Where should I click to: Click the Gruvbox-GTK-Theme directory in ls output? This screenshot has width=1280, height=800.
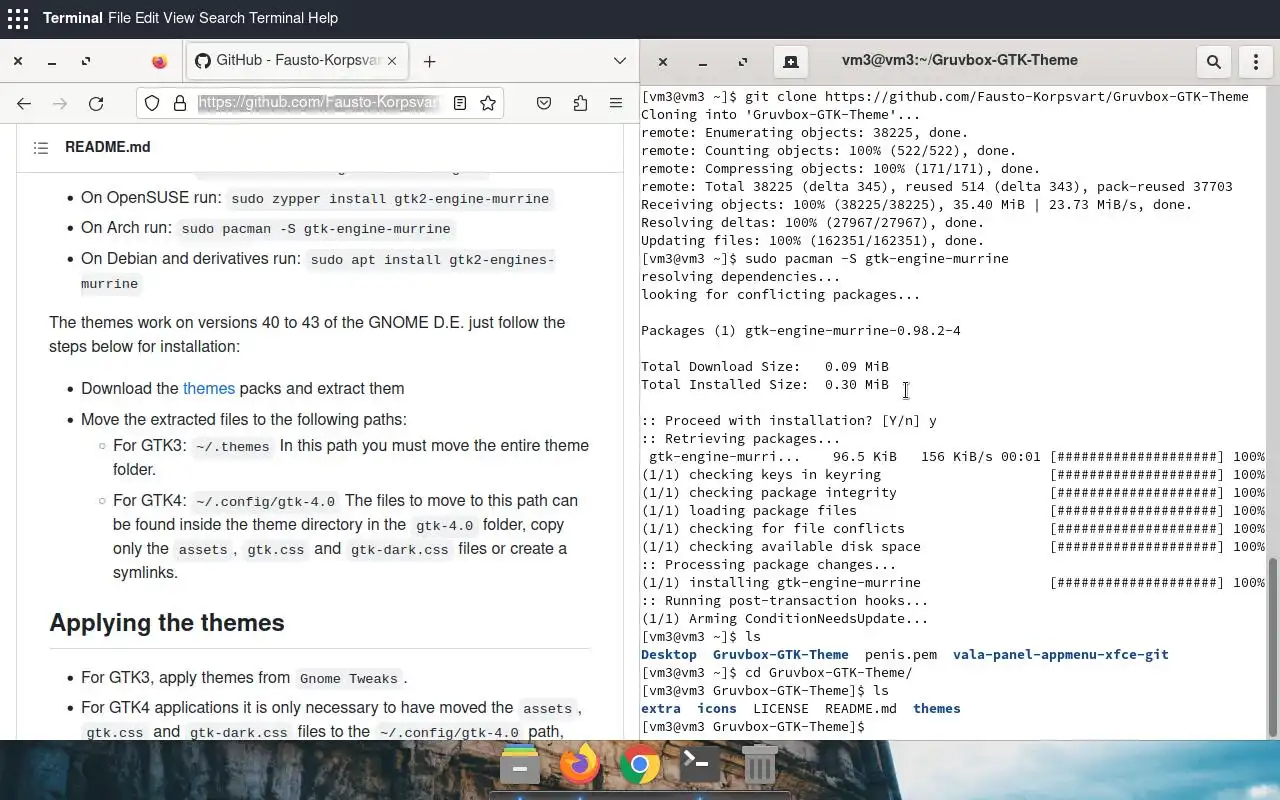coord(780,654)
